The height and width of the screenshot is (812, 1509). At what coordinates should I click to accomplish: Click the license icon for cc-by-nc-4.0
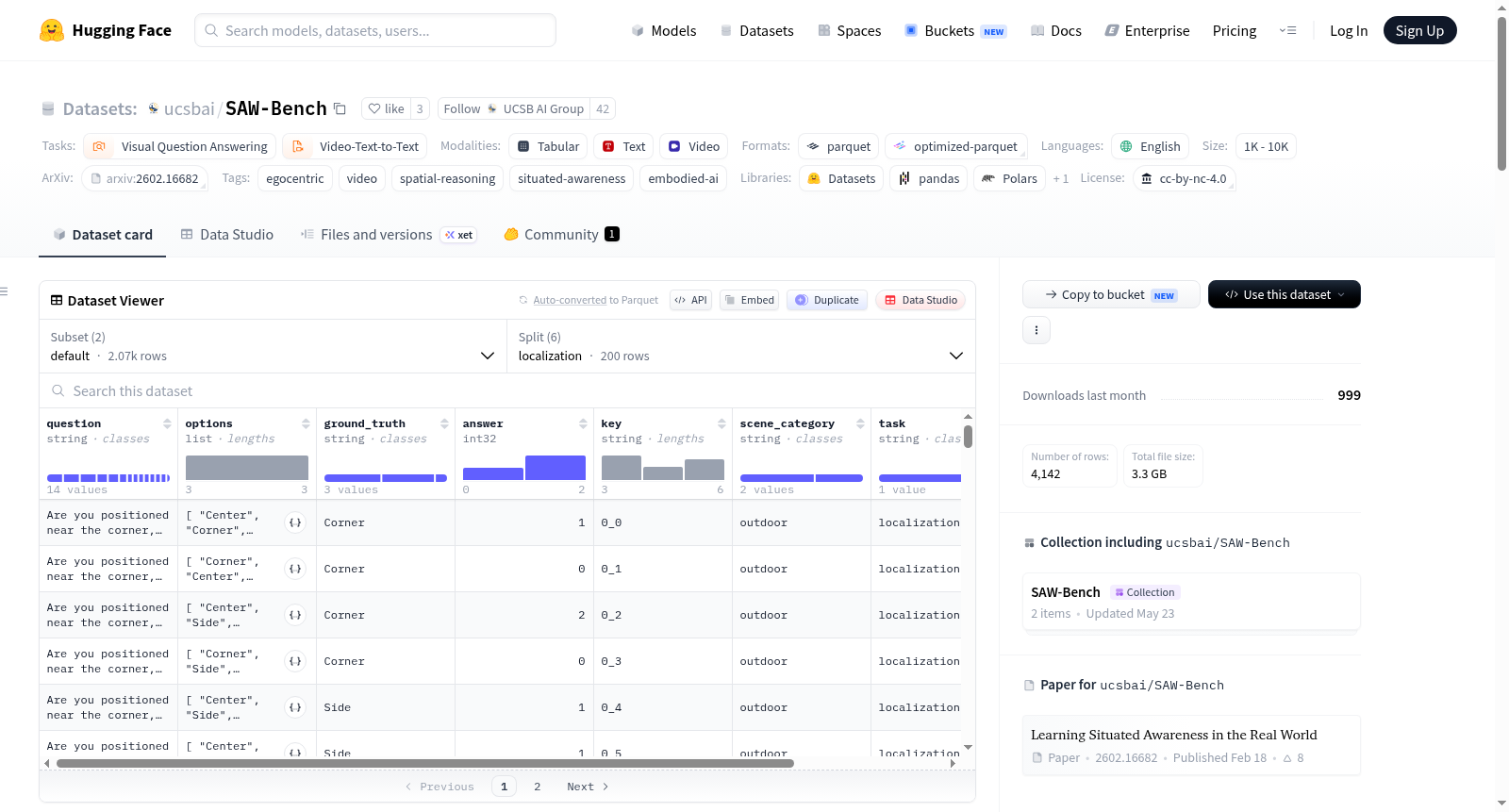[1146, 178]
